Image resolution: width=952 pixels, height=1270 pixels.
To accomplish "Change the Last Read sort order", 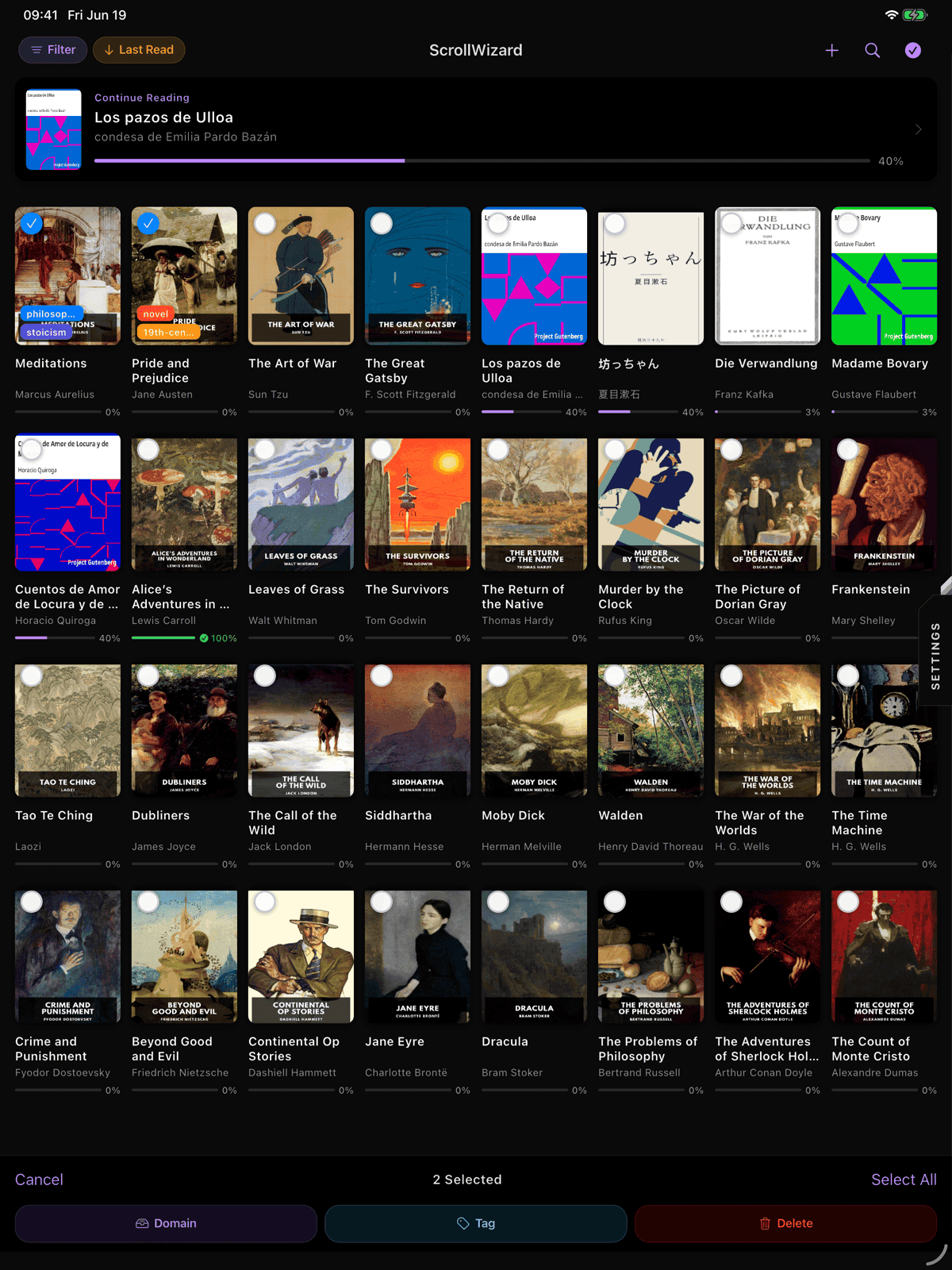I will (x=139, y=50).
